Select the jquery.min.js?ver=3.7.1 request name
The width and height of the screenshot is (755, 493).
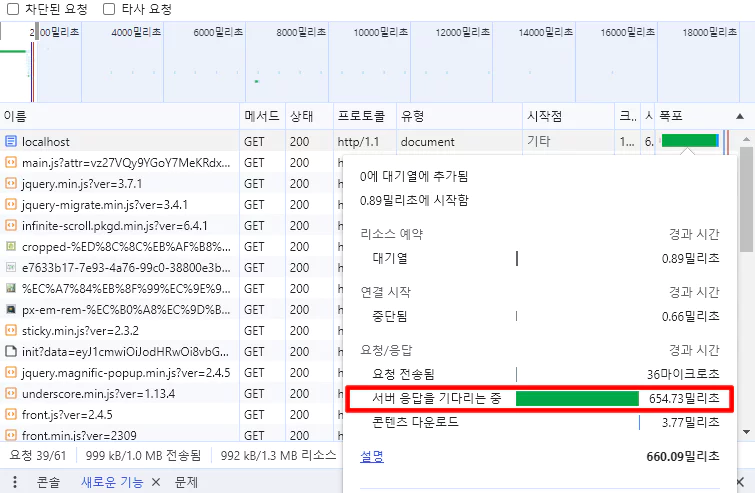click(x=82, y=183)
